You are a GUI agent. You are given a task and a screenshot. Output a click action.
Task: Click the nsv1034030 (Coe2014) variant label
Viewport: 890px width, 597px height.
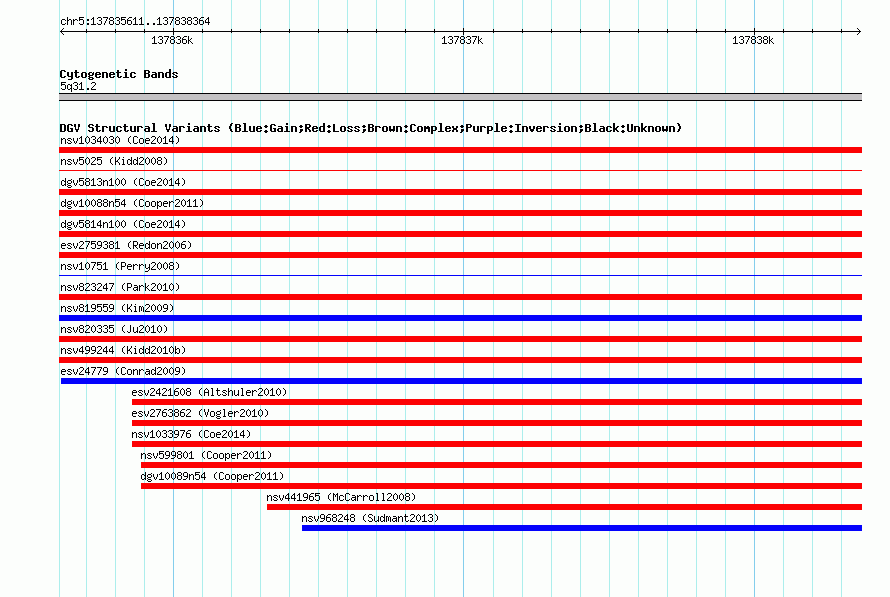[120, 140]
